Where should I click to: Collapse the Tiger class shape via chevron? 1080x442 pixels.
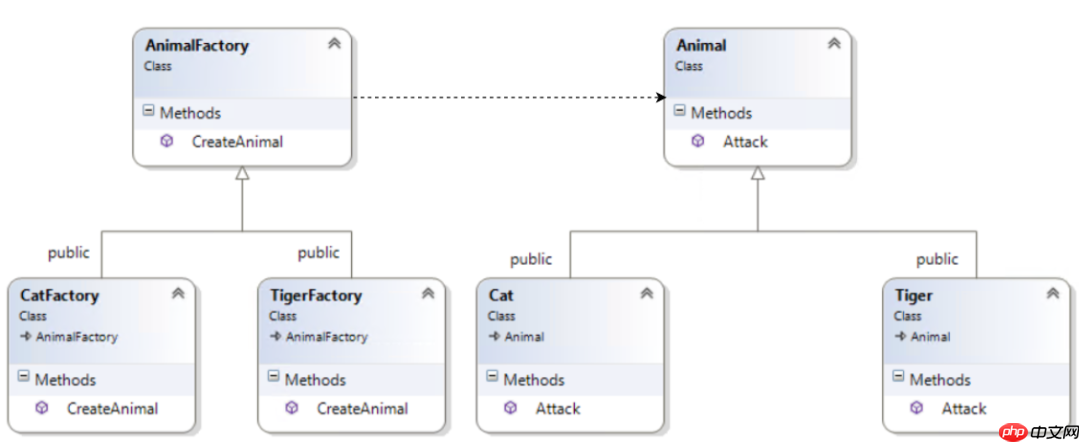(x=1052, y=294)
